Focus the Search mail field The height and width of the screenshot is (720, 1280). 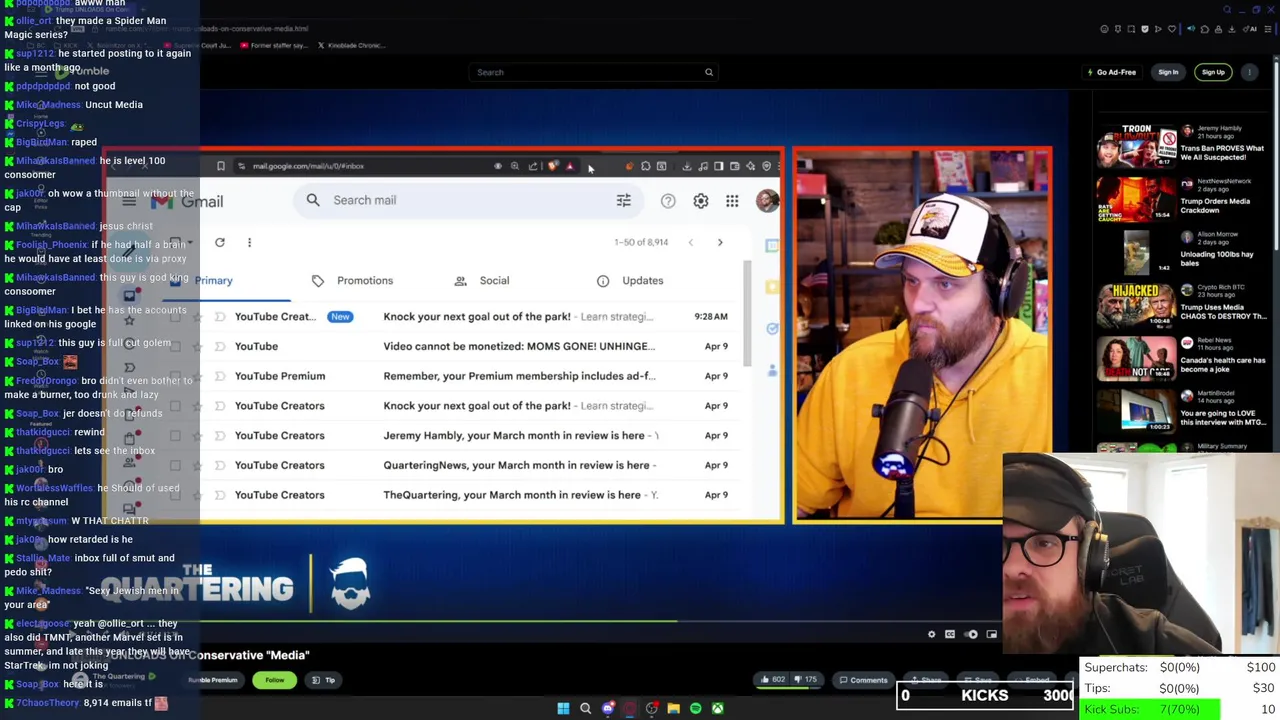pyautogui.click(x=468, y=200)
